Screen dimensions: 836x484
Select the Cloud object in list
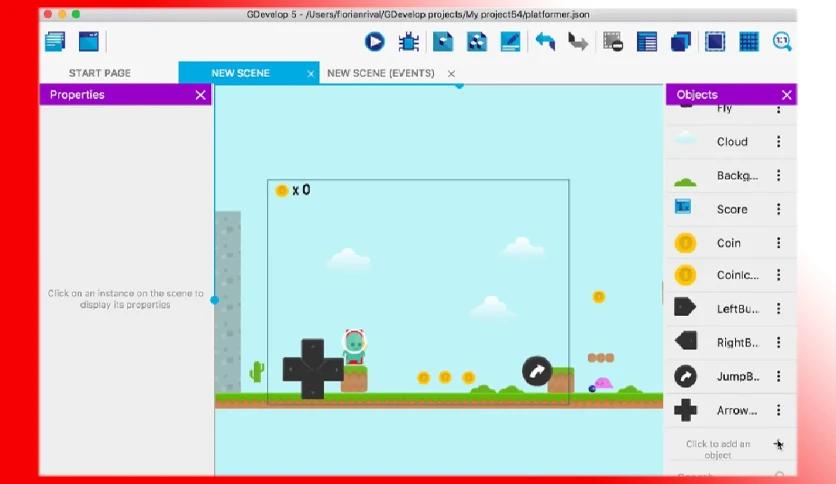(x=731, y=141)
